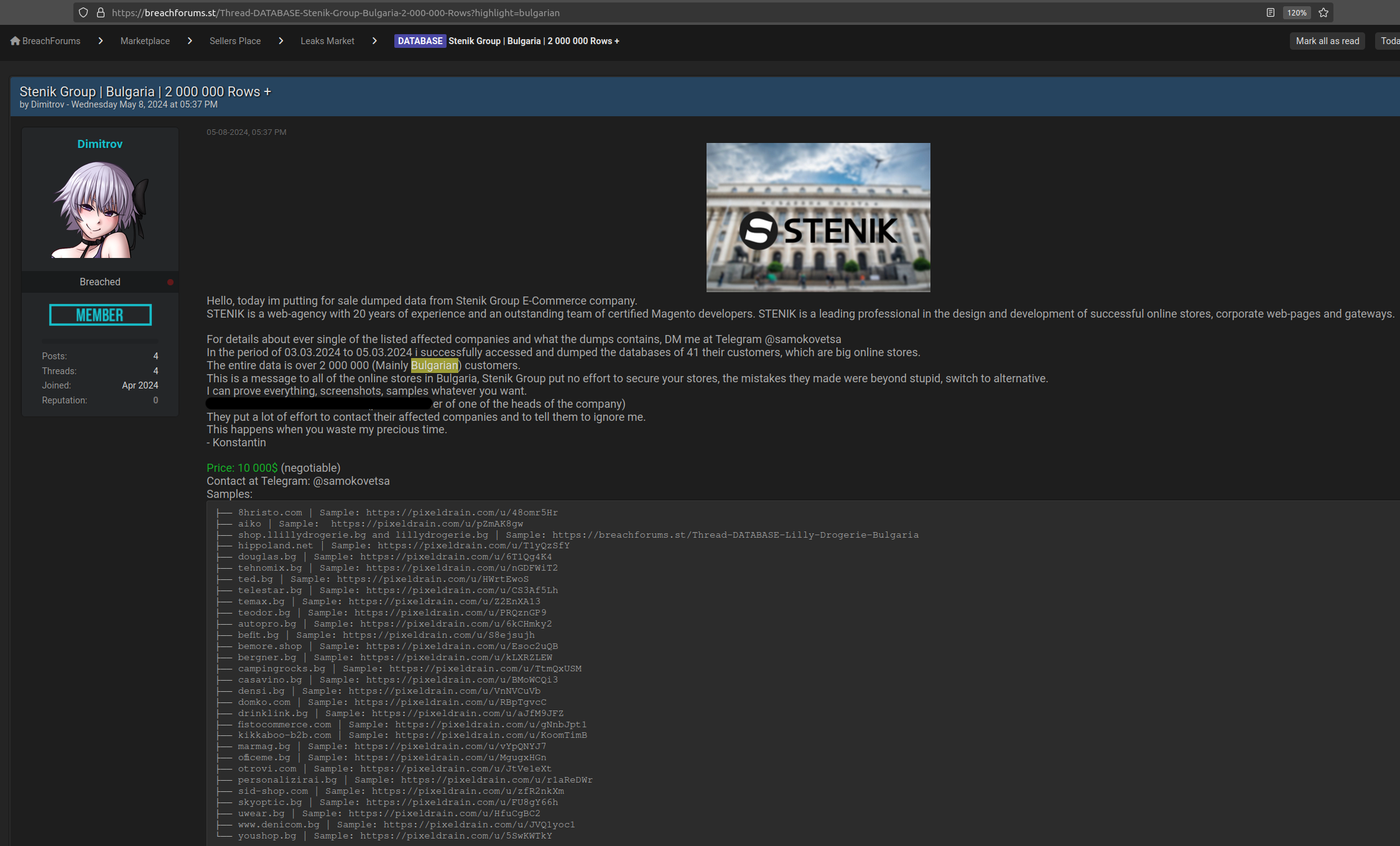
Task: Go to the BreachForums breadcrumb link
Action: (52, 41)
